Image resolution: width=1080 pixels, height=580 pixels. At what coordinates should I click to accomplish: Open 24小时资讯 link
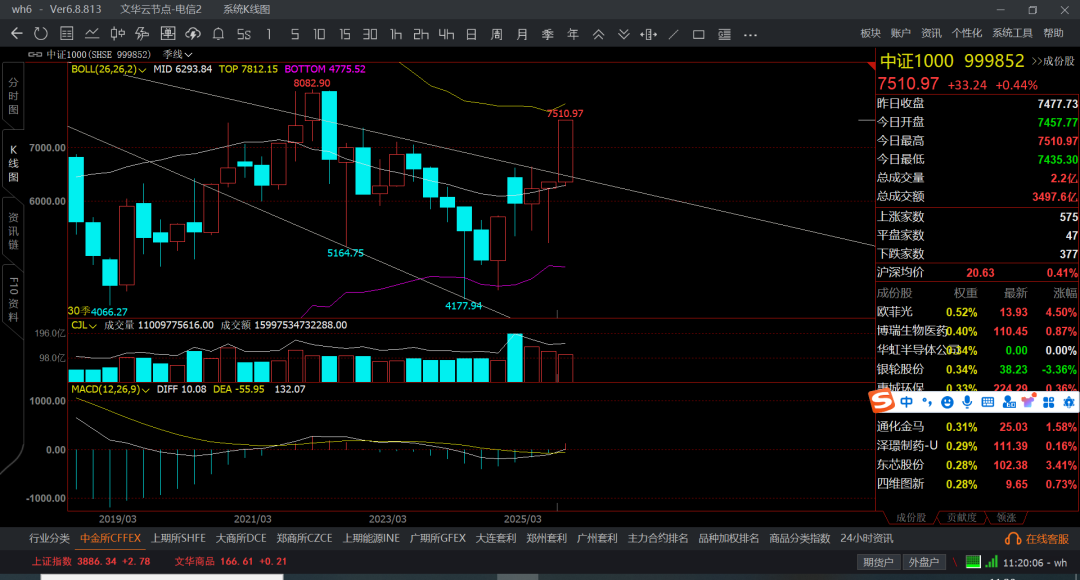(866, 538)
